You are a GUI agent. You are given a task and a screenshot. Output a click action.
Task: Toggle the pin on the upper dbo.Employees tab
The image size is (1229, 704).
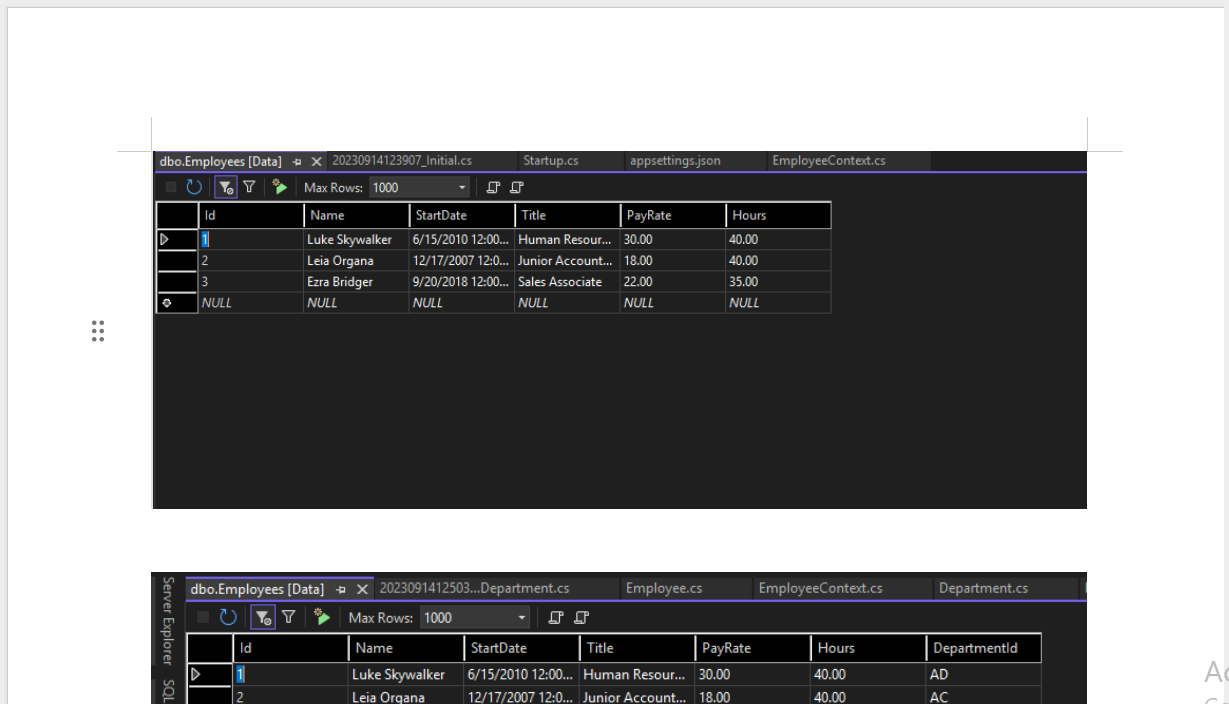tap(297, 161)
